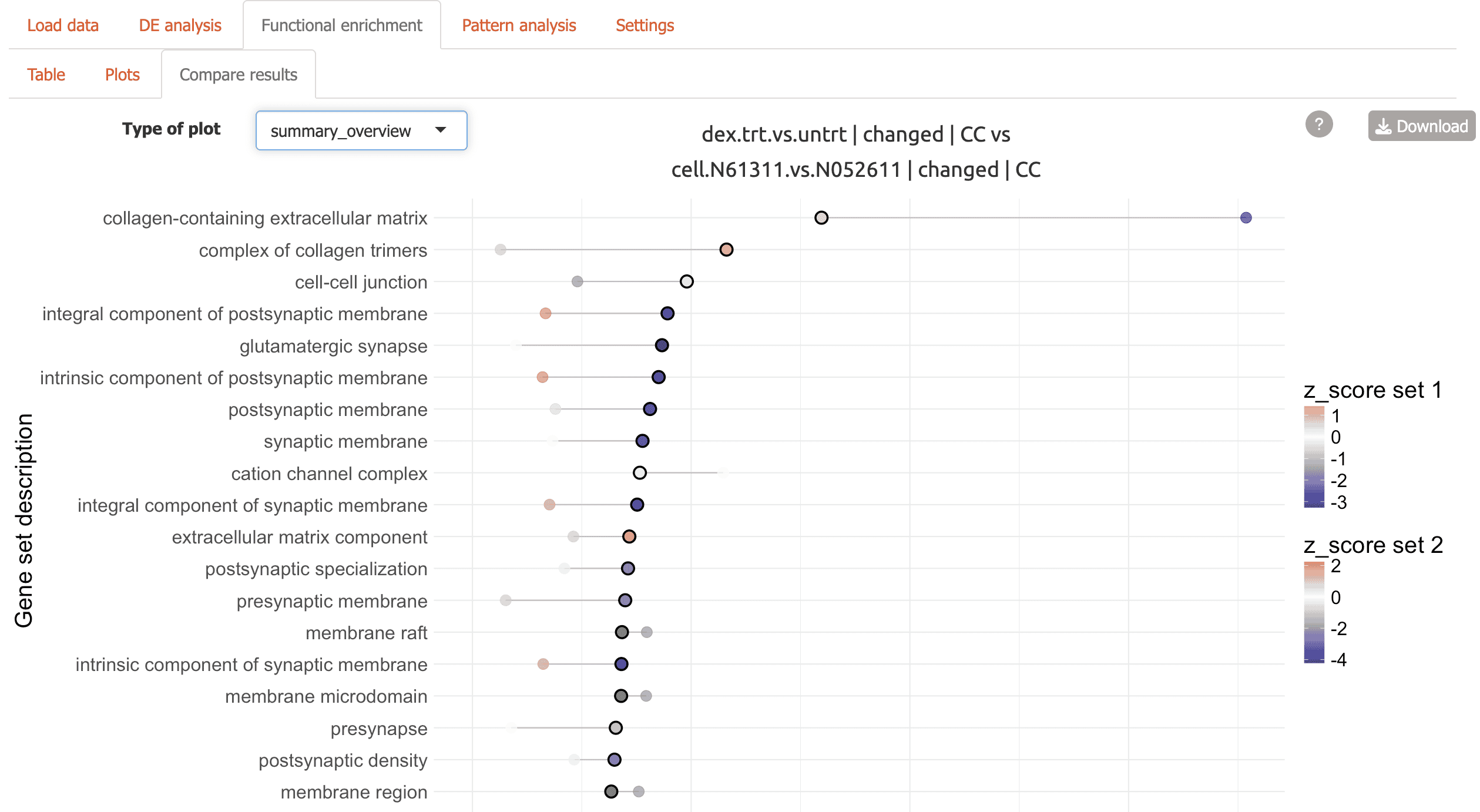Click the z_score set 2 color gradient legend
Screen dimensions: 1480x812
[1314, 612]
